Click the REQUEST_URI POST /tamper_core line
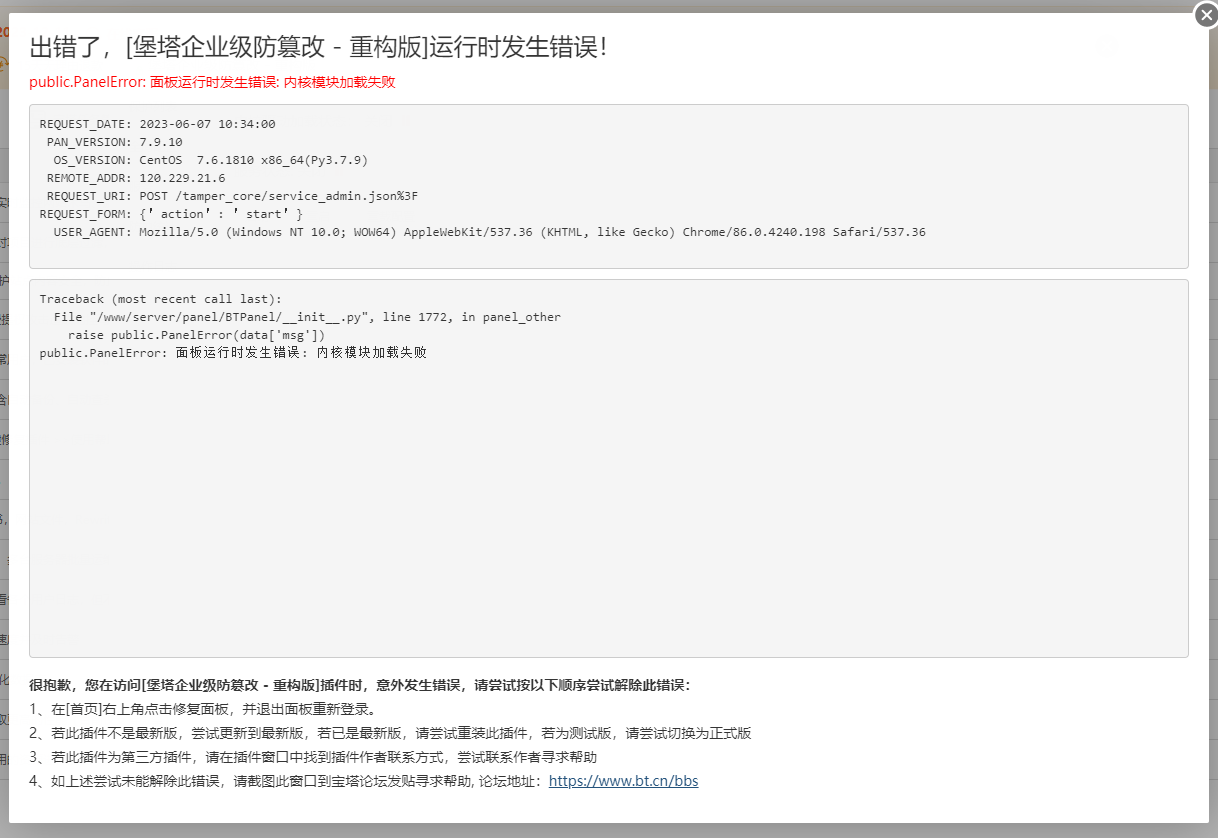Screen dimensions: 1218x838 click(x=232, y=196)
